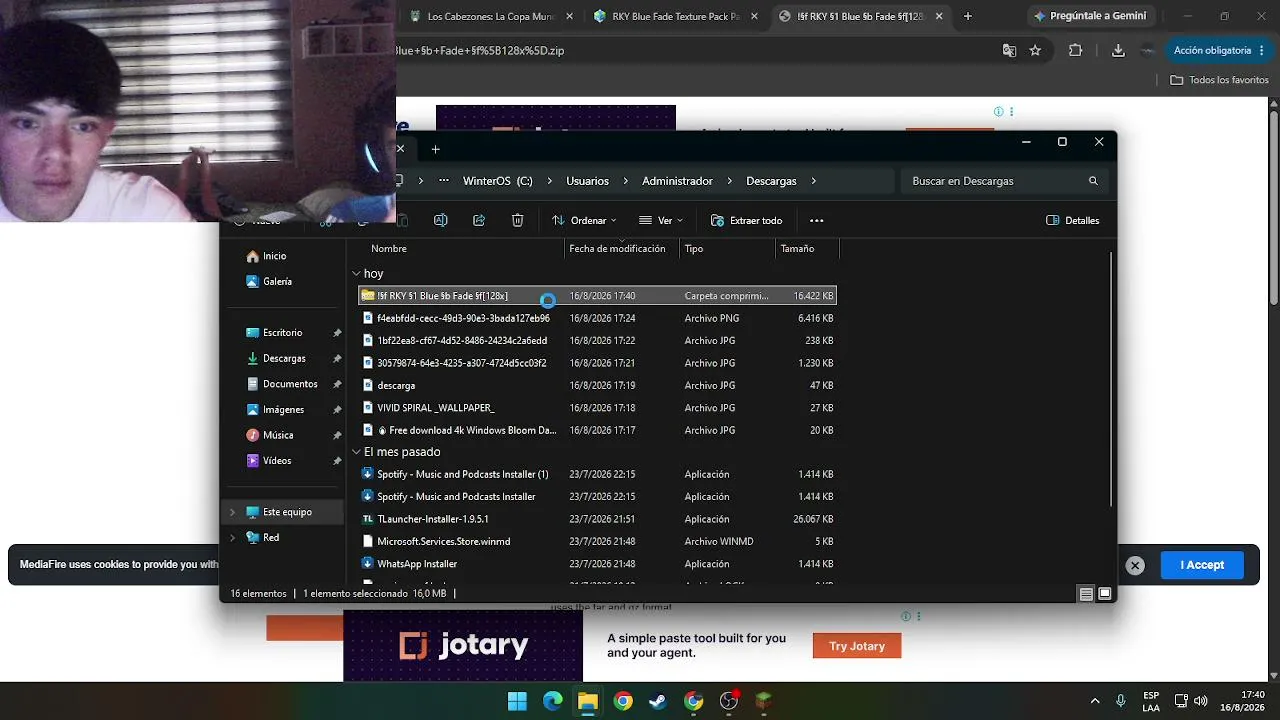1280x720 pixels.
Task: Select the TLauncher-Installer-1.9.5.1 file
Action: (x=597, y=519)
